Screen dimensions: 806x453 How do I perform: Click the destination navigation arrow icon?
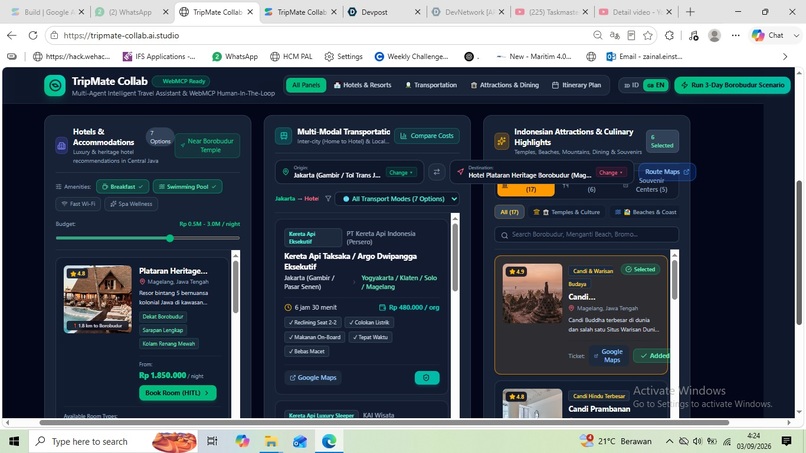click(460, 172)
